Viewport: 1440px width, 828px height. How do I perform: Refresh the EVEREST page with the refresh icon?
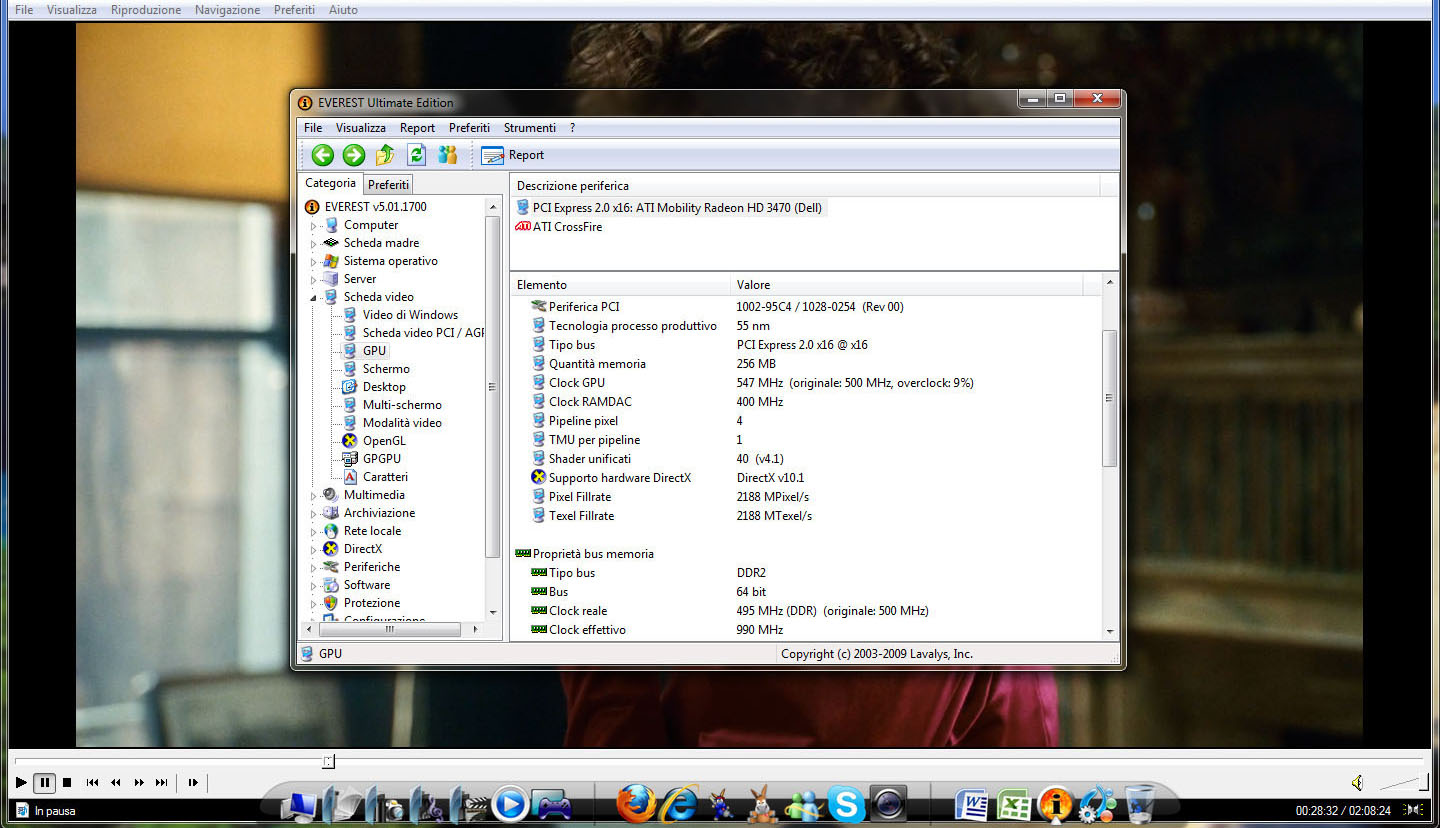click(417, 155)
